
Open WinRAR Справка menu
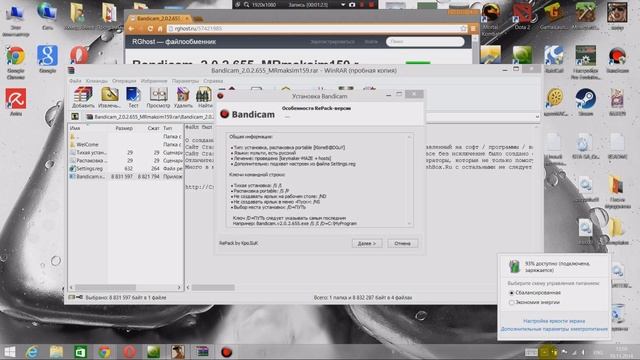213,81
